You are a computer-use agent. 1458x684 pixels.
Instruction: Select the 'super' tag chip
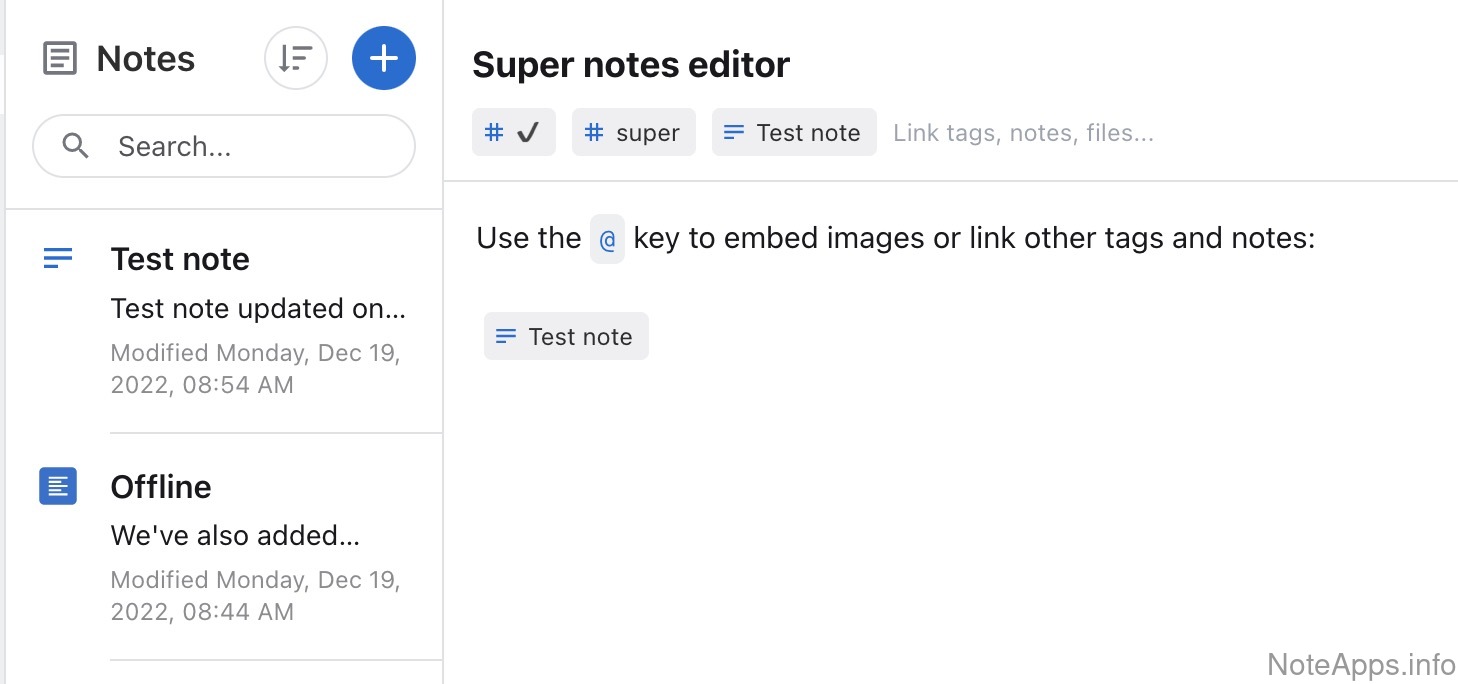[634, 133]
